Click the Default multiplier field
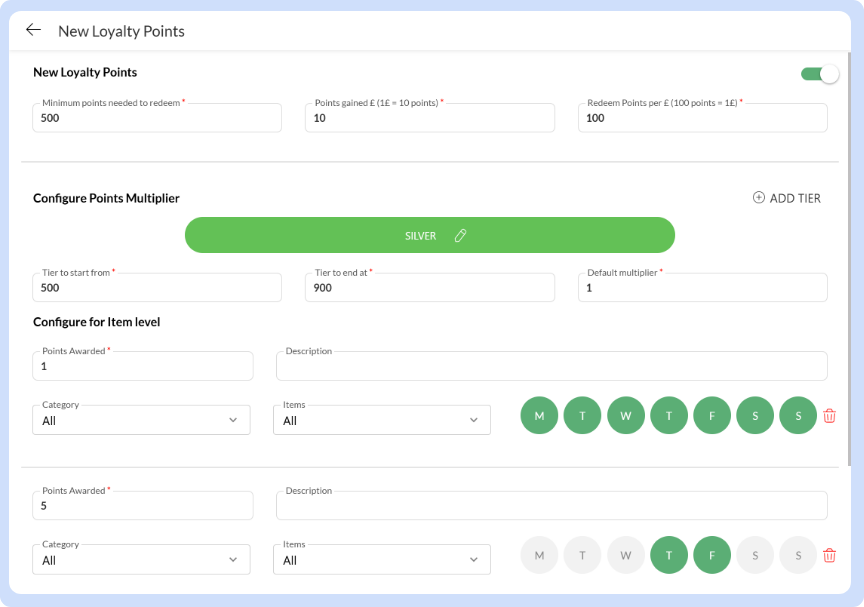The height and width of the screenshot is (607, 864). (x=702, y=288)
